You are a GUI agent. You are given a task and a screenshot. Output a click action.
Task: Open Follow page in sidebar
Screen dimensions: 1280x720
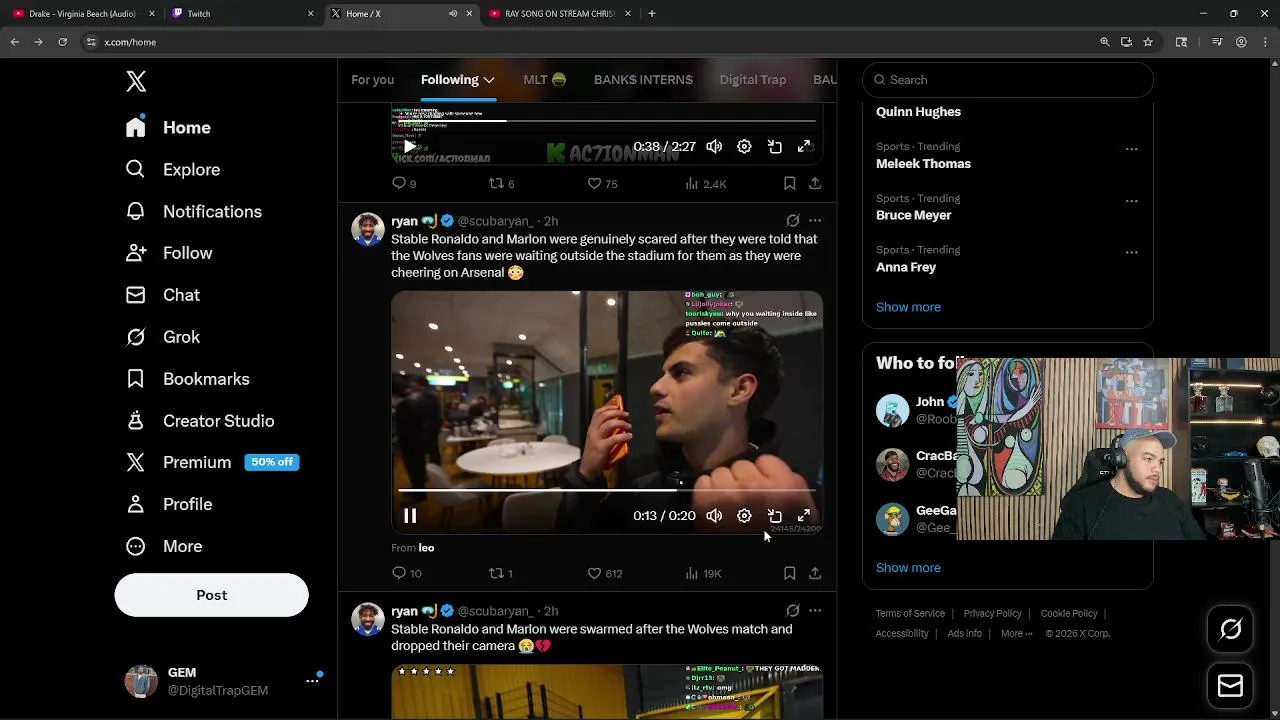pyautogui.click(x=168, y=254)
